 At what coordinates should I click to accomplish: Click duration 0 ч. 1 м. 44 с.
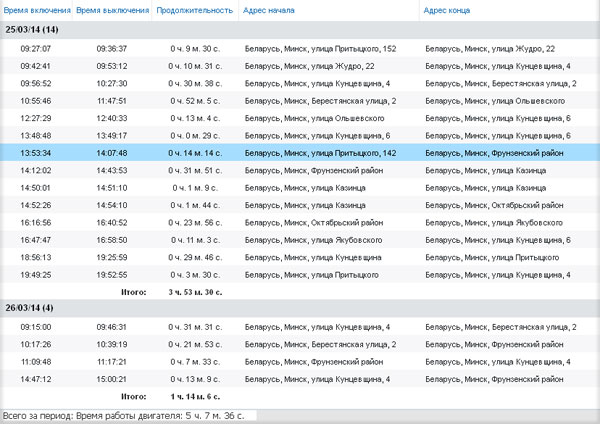195,205
